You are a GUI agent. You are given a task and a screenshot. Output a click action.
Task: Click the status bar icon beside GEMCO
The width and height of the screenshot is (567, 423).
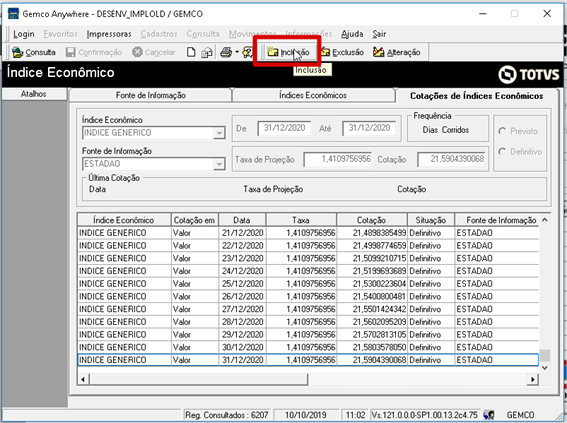pyautogui.click(x=489, y=415)
